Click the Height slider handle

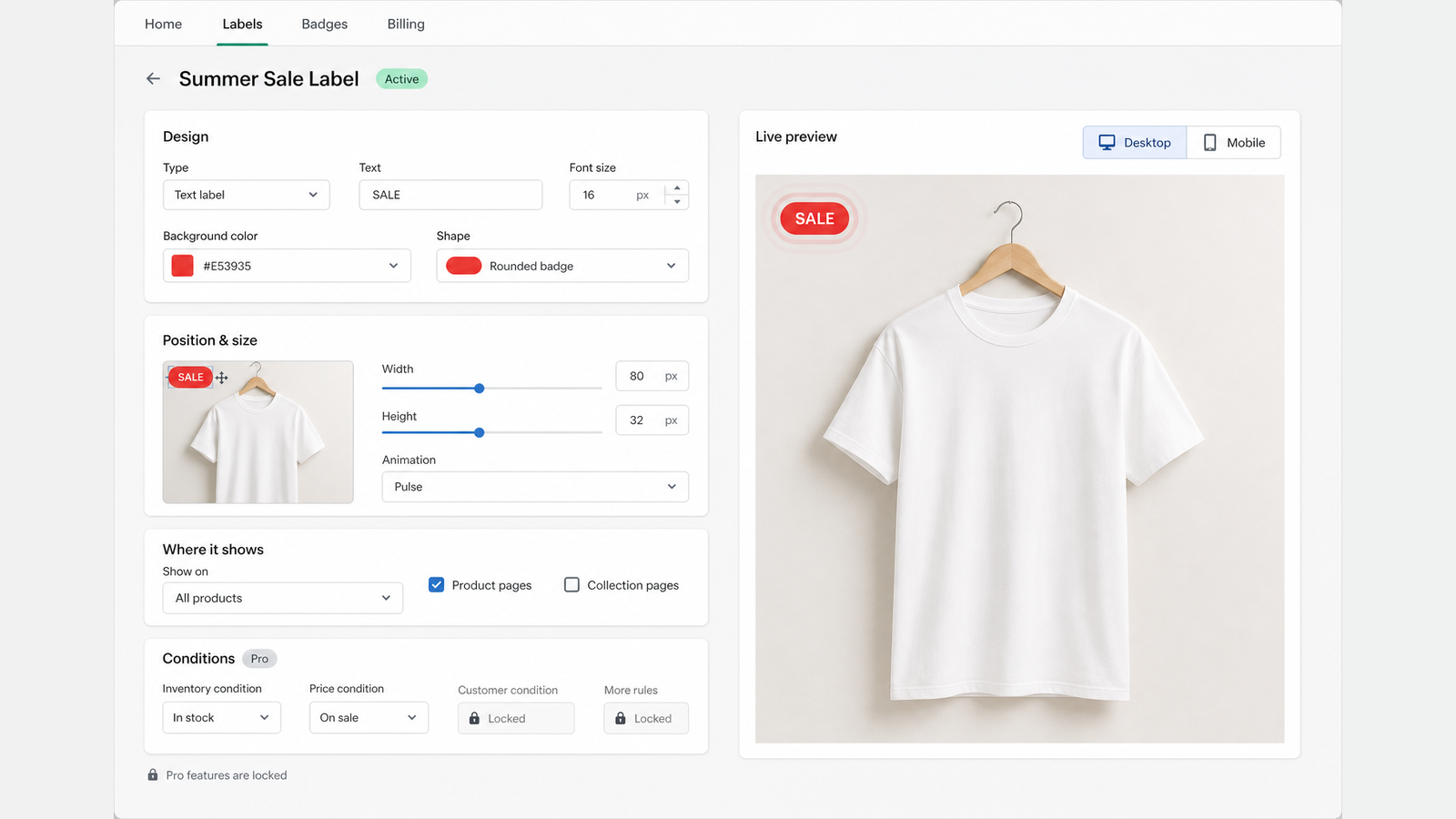[x=480, y=433]
